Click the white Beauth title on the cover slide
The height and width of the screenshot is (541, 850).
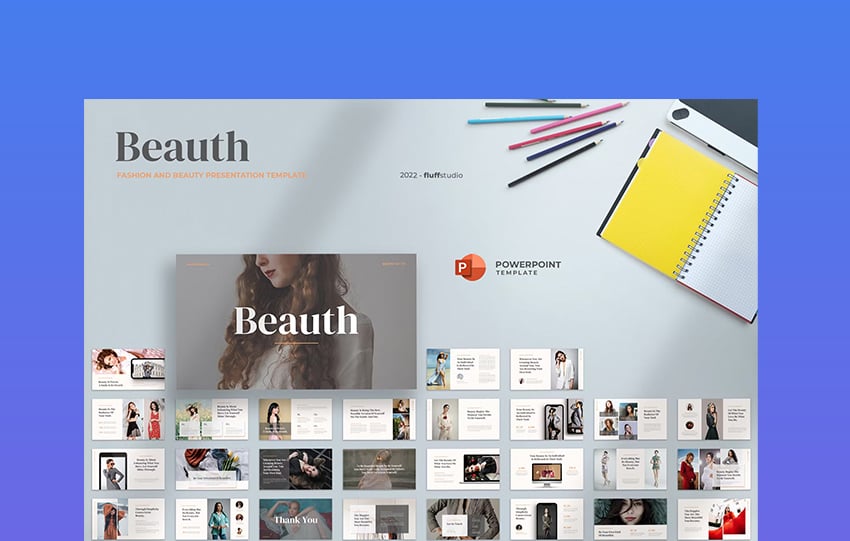(x=295, y=321)
